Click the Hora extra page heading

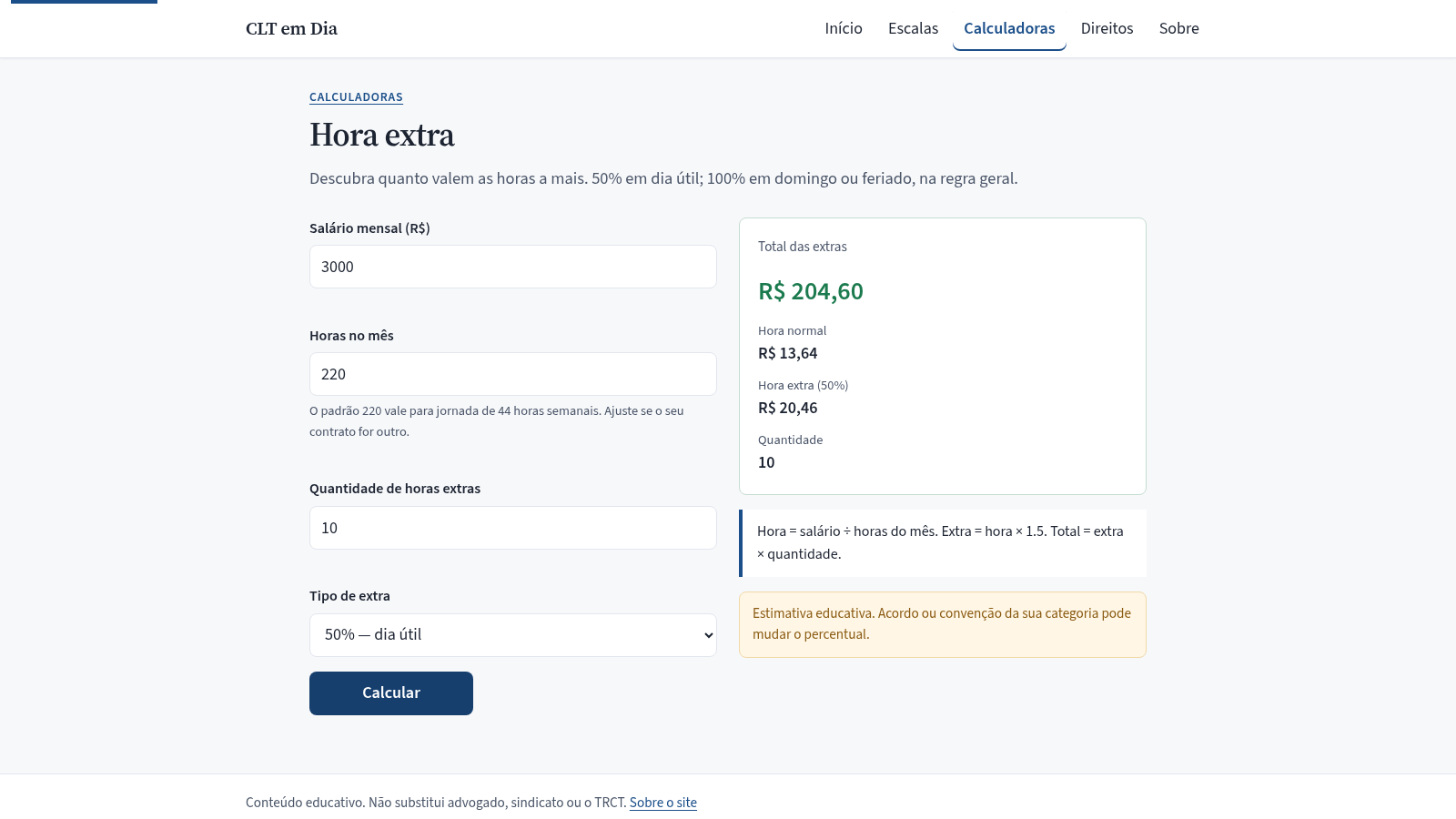(382, 136)
